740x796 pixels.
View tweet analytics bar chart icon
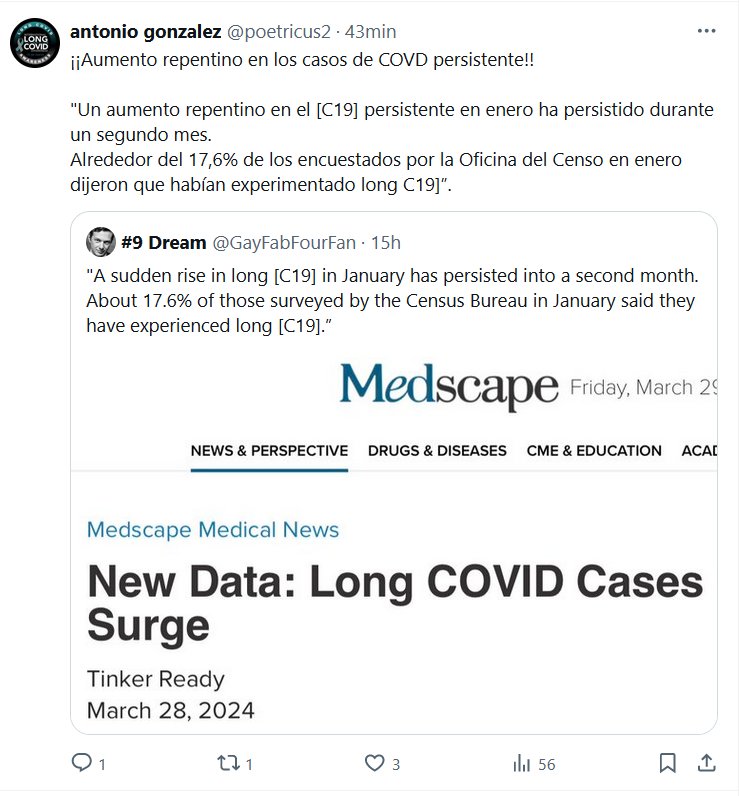[522, 763]
